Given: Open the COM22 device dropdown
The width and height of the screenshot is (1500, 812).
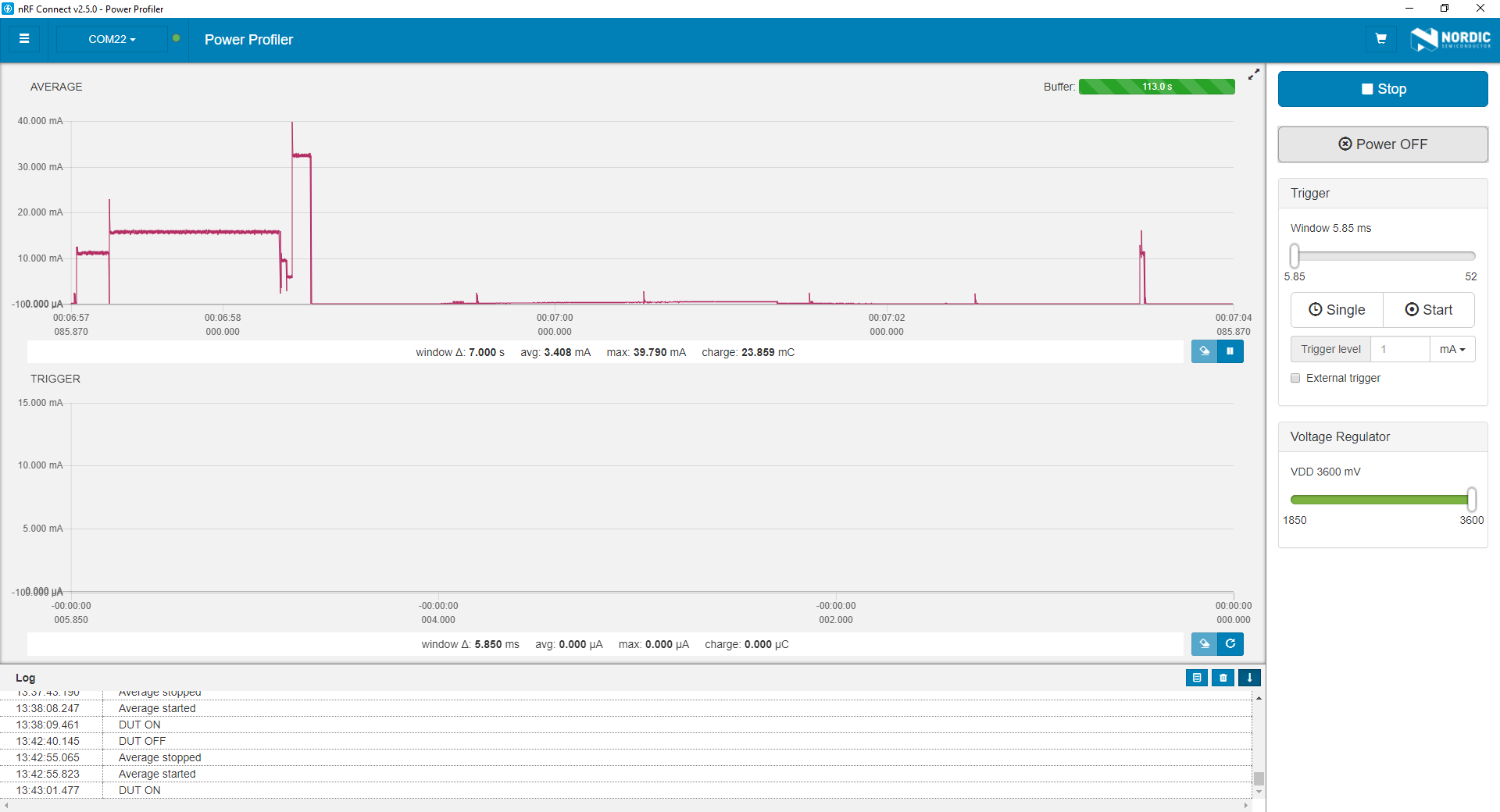Looking at the screenshot, I should coord(112,39).
